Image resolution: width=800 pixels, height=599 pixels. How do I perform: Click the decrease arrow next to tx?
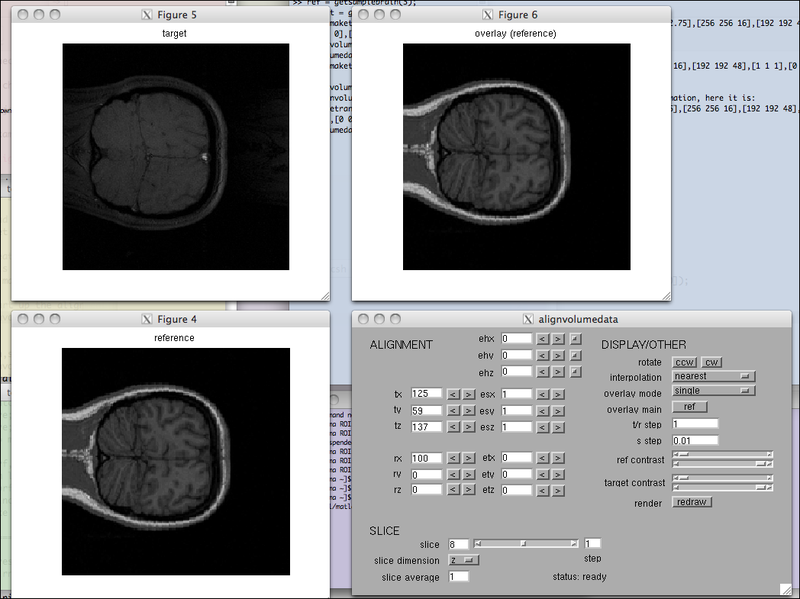[x=453, y=394]
